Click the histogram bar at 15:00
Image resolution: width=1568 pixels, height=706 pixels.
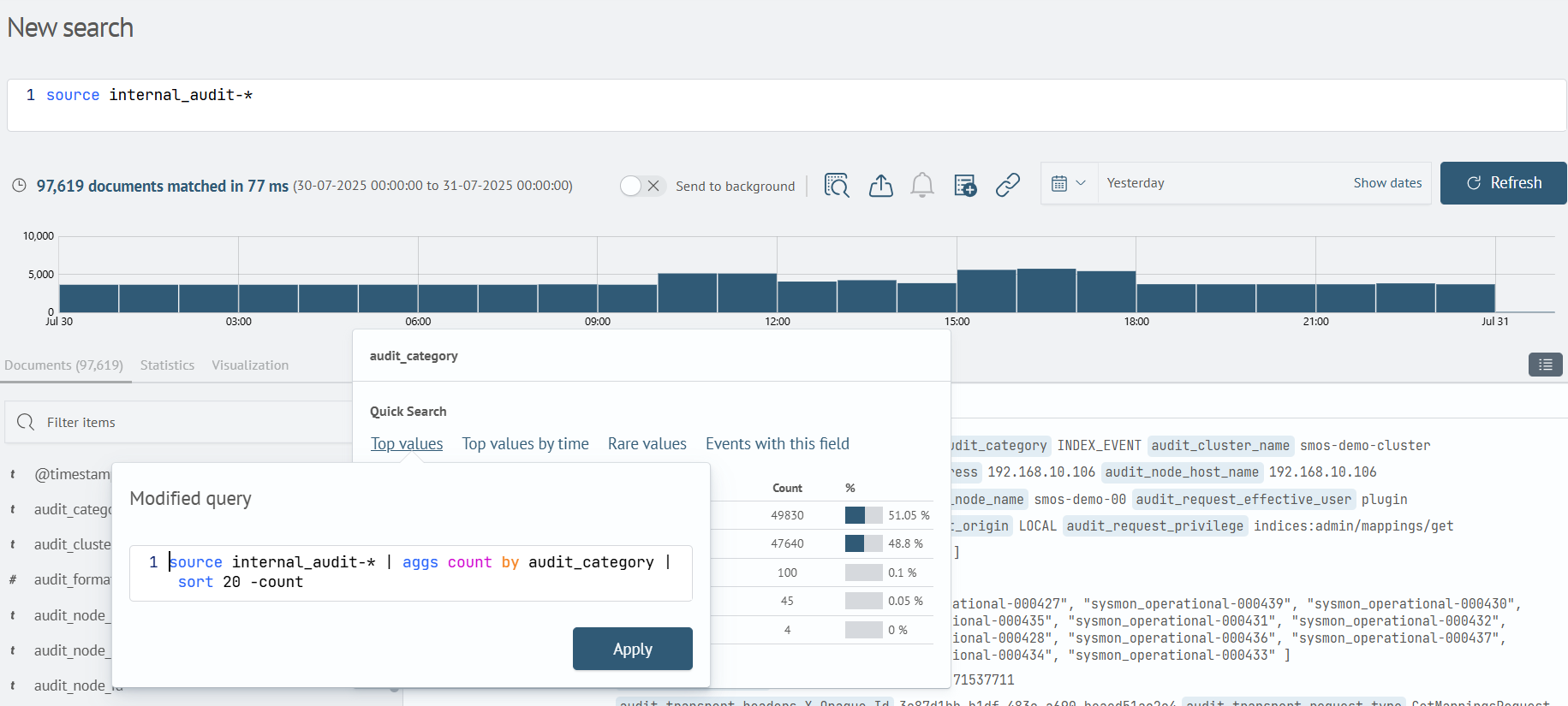pos(987,291)
